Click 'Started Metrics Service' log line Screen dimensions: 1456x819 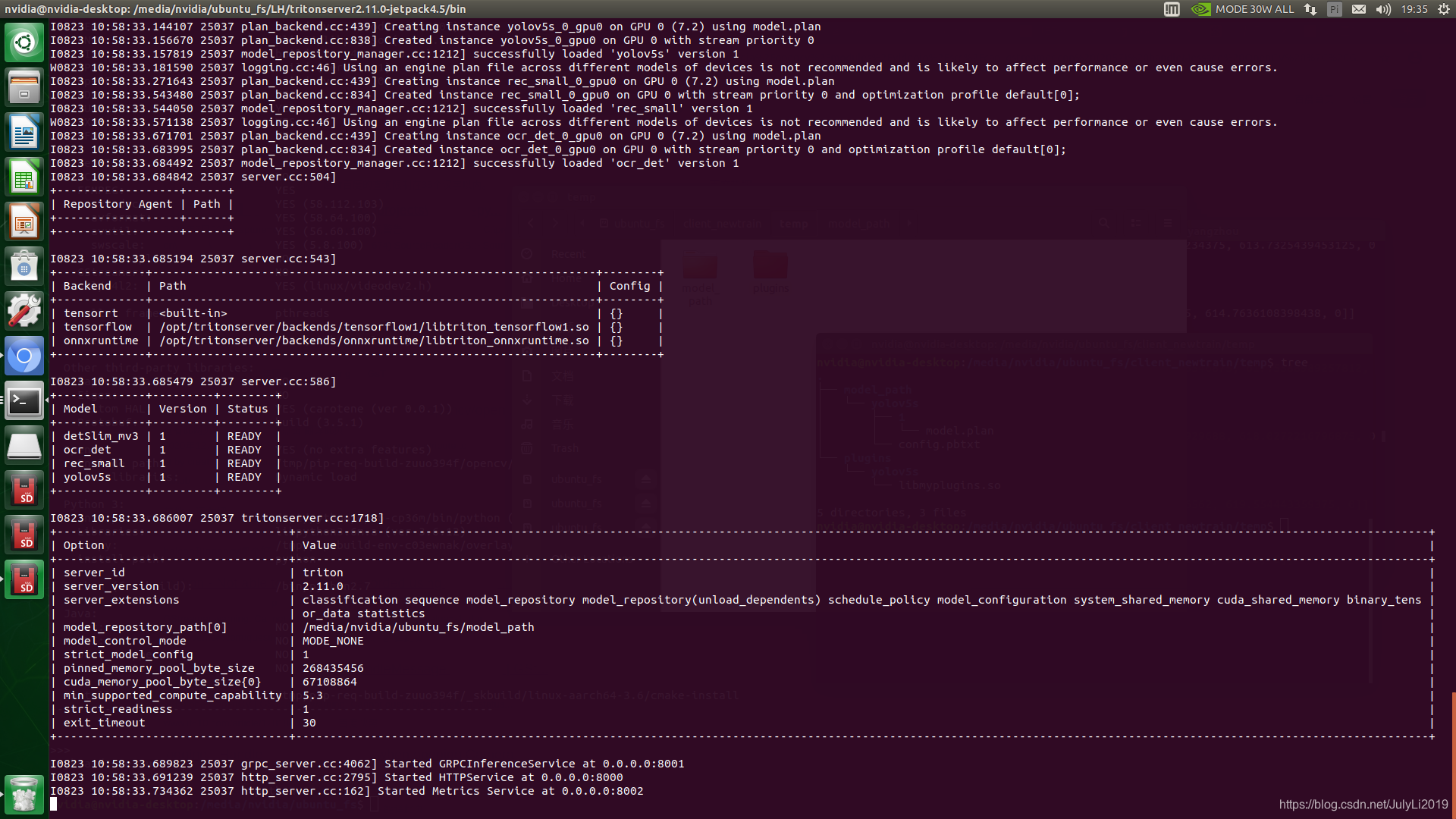[347, 791]
